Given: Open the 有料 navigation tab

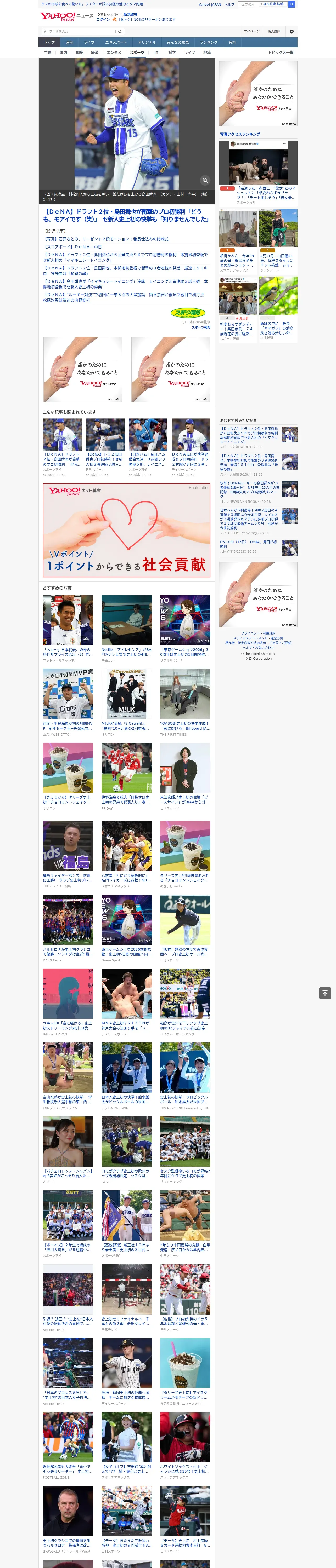Looking at the screenshot, I should [x=232, y=43].
